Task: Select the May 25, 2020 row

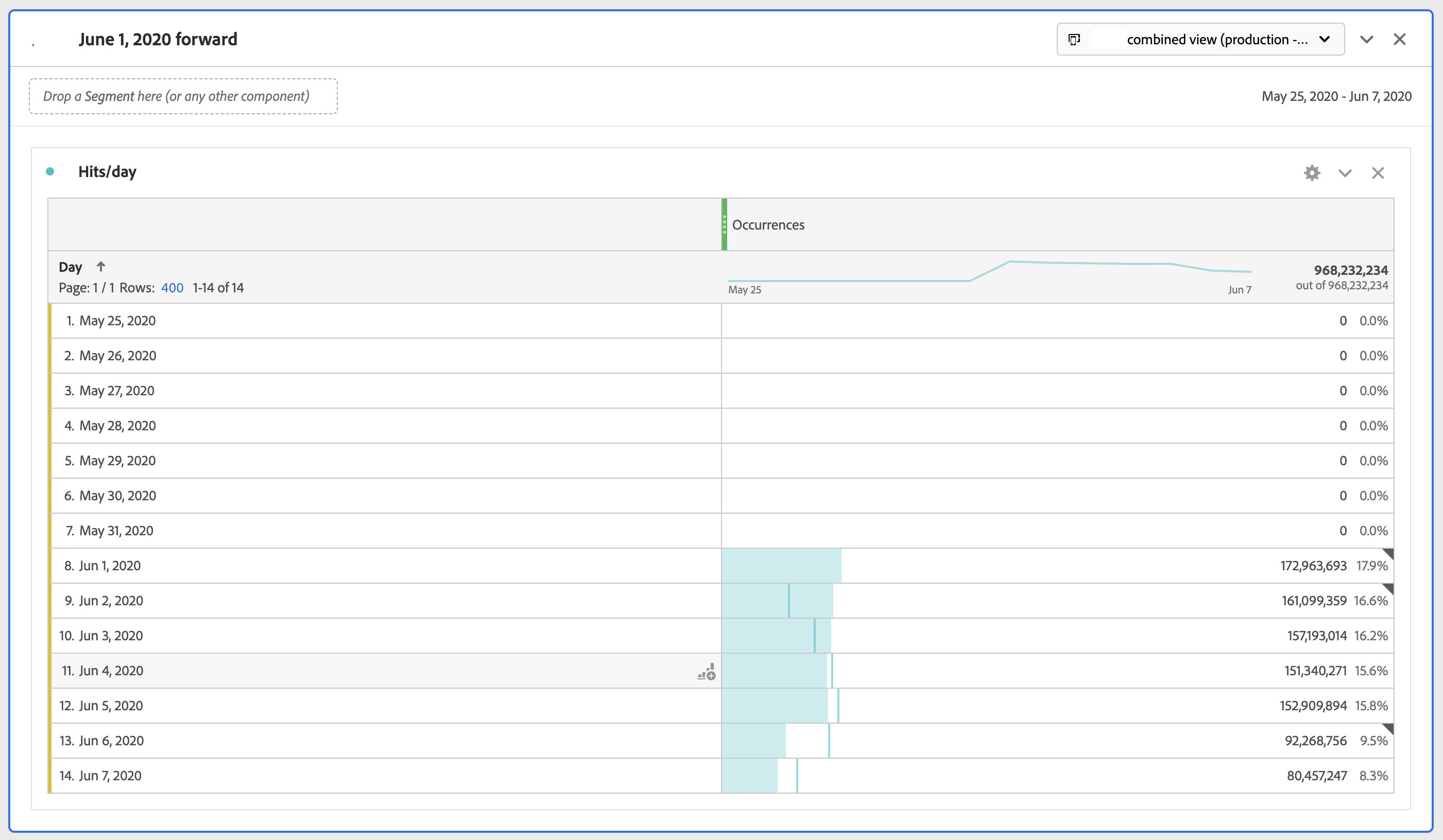Action: pos(117,321)
